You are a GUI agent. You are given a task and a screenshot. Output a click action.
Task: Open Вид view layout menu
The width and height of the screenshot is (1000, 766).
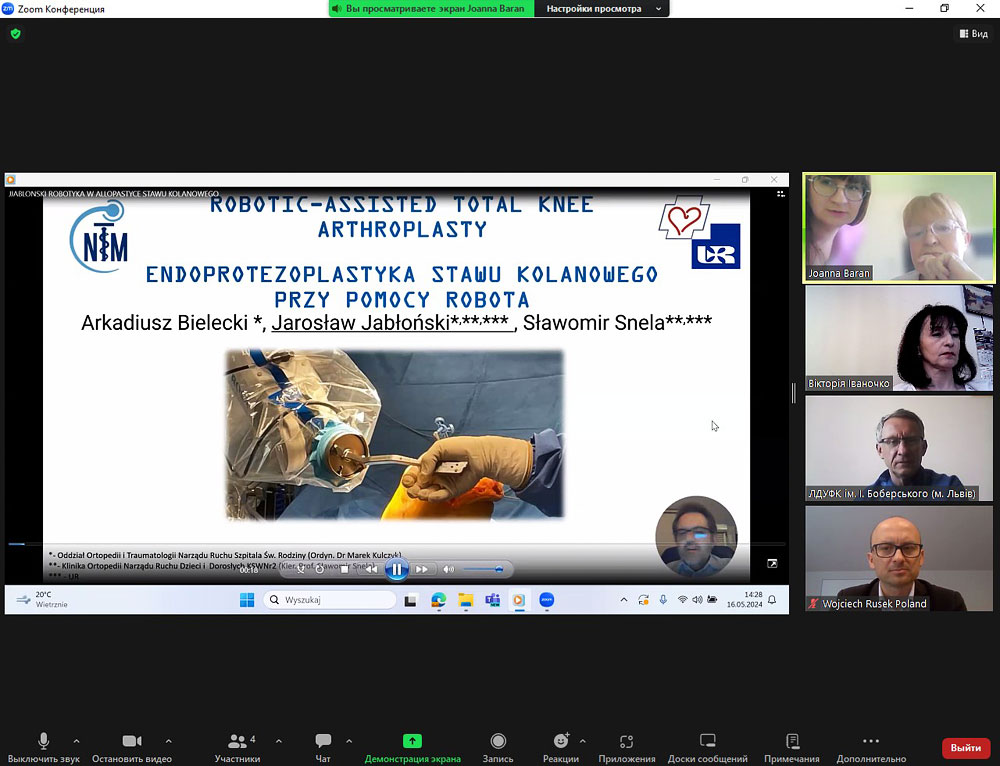(x=974, y=34)
